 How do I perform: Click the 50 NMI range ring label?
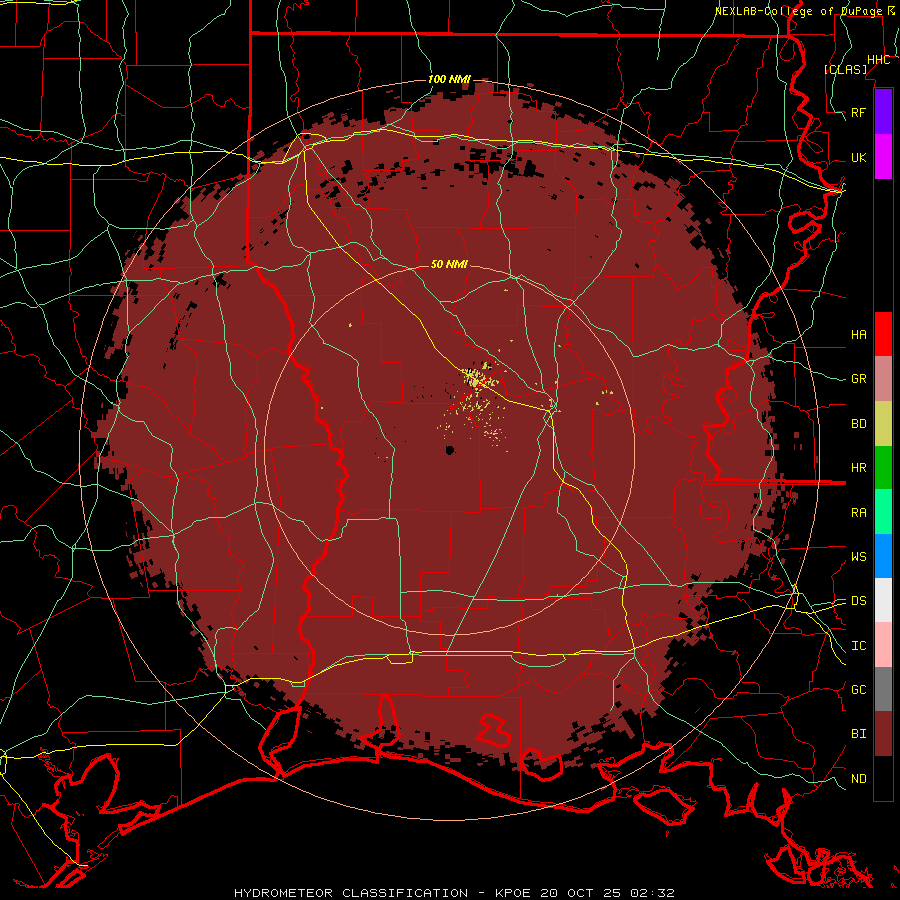(449, 264)
